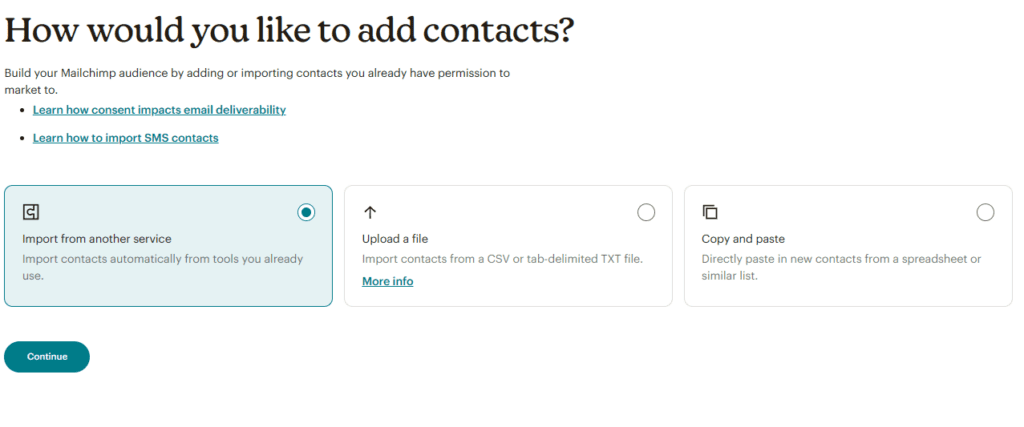The height and width of the screenshot is (427, 1024).
Task: Choose the Copy and paste radio button
Action: [x=985, y=212]
